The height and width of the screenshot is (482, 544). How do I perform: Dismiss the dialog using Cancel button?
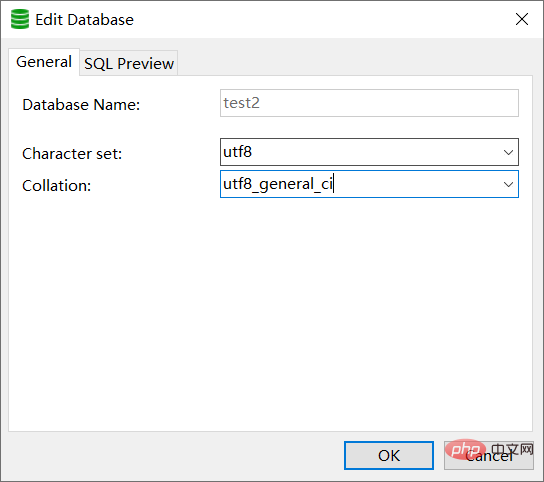pyautogui.click(x=489, y=456)
